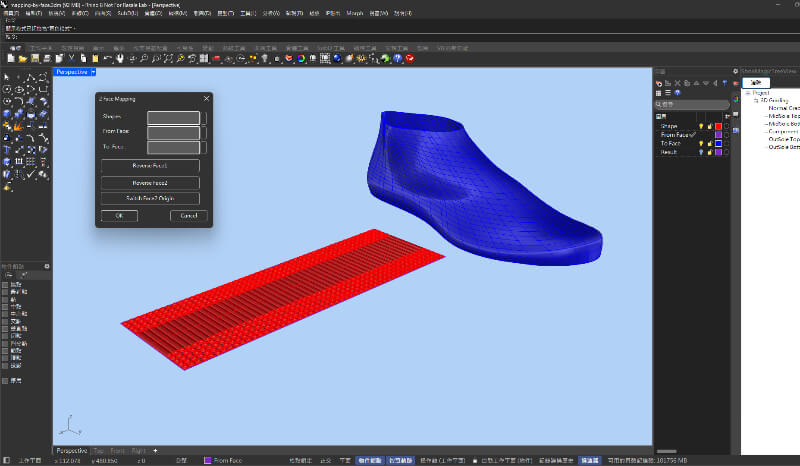Image resolution: width=800 pixels, height=466 pixels.
Task: Click the From Face input field
Action: 174,131
